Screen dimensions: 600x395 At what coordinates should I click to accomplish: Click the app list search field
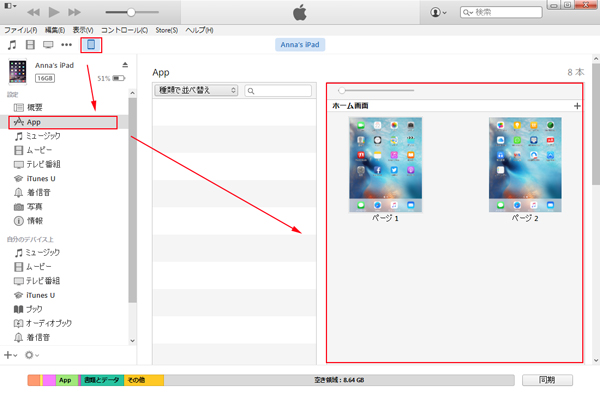point(278,91)
